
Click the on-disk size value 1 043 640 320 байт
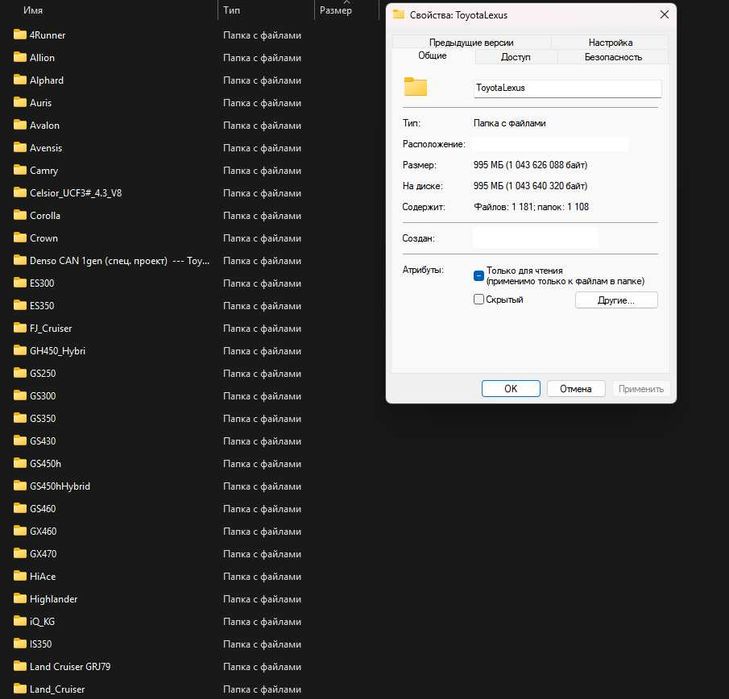click(x=530, y=186)
